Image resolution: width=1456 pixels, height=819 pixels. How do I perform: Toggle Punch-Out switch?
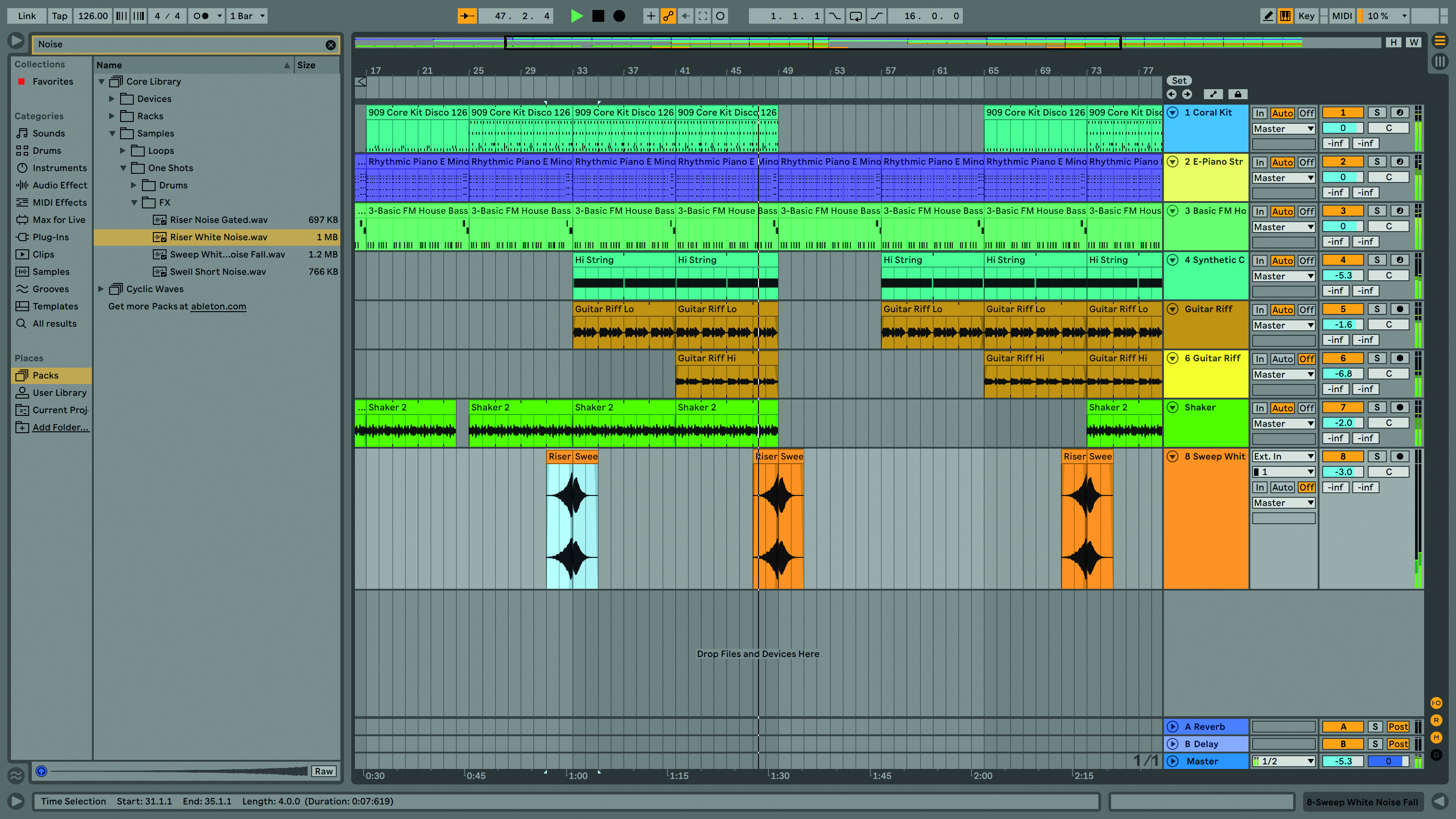tap(877, 16)
